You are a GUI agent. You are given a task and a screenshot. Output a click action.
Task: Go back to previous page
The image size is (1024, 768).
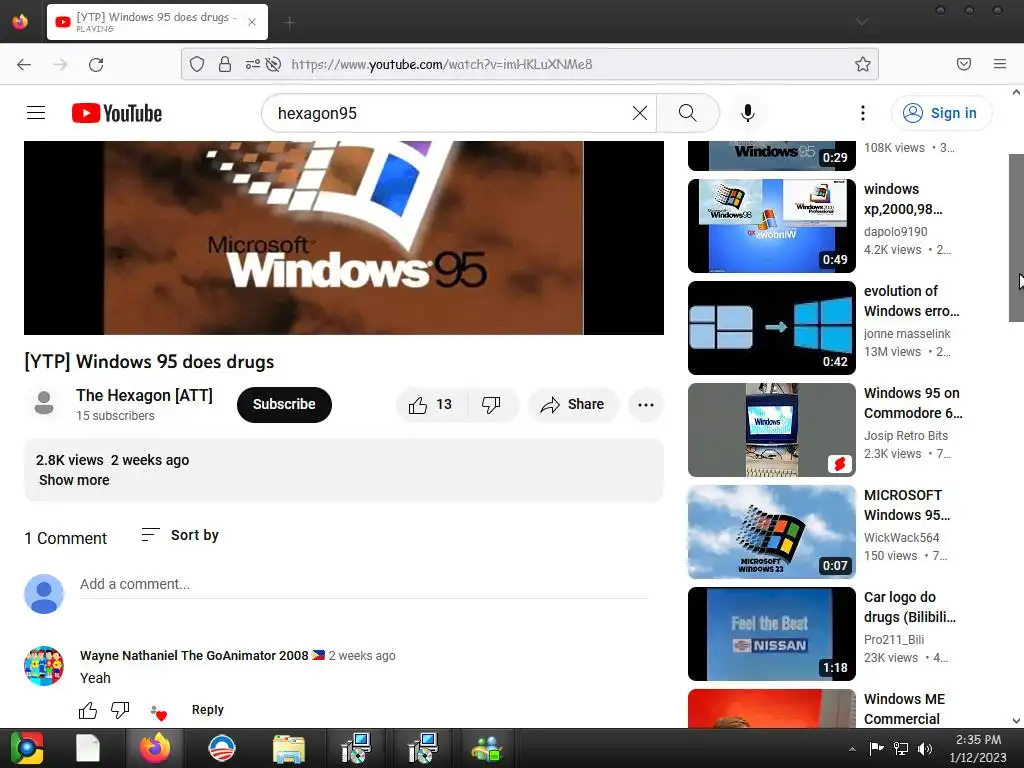click(x=24, y=64)
